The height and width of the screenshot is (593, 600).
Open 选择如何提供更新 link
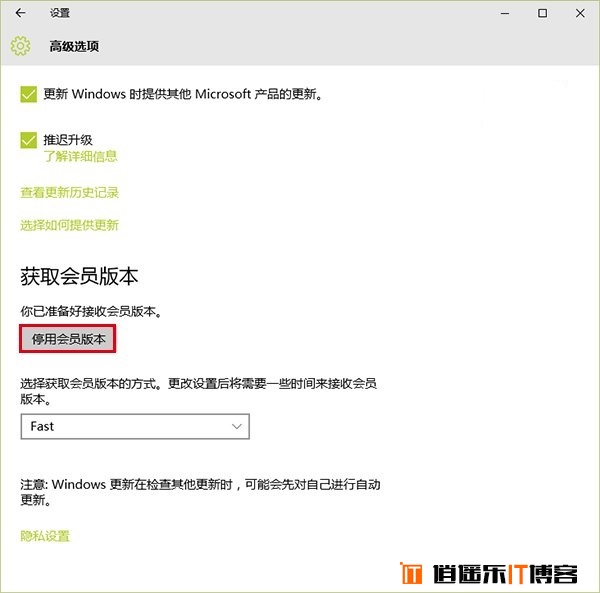click(70, 225)
